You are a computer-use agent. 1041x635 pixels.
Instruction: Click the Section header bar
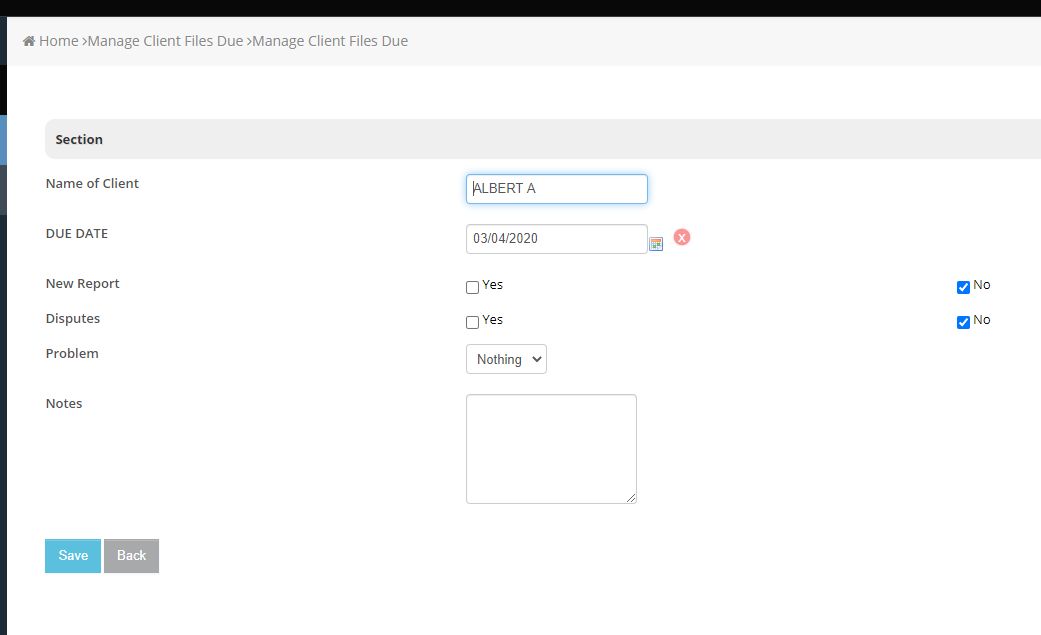[543, 139]
